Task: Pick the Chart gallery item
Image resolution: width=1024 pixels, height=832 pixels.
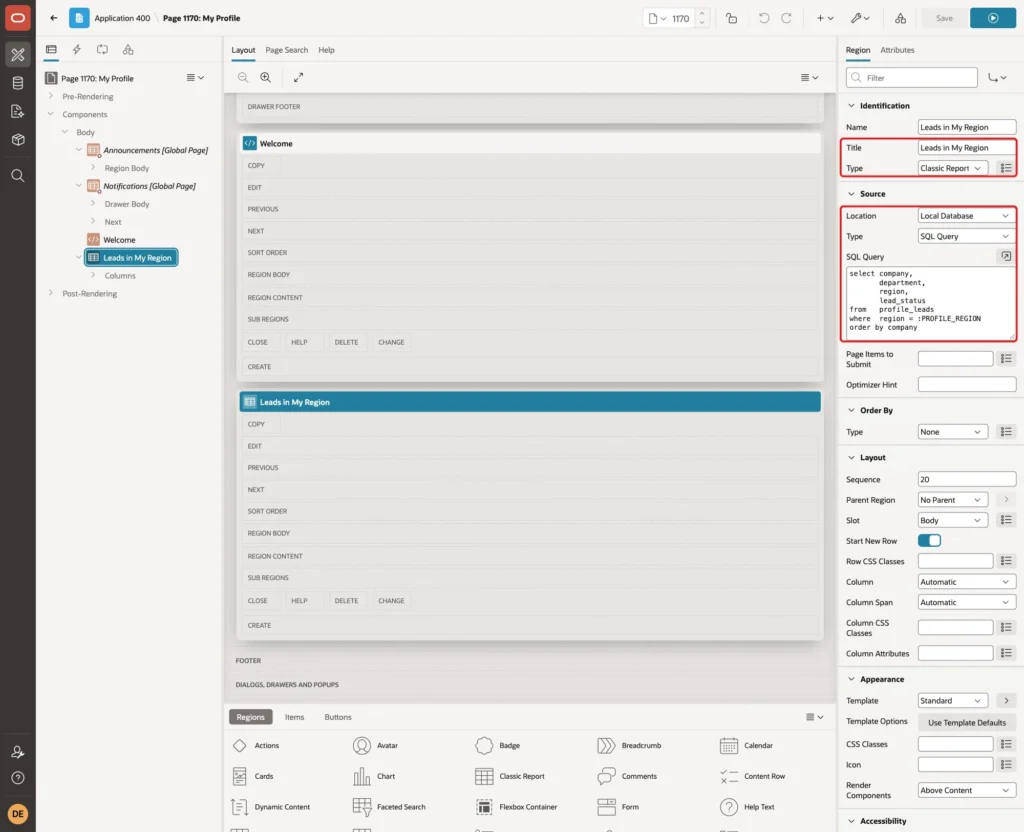Action: pos(374,776)
